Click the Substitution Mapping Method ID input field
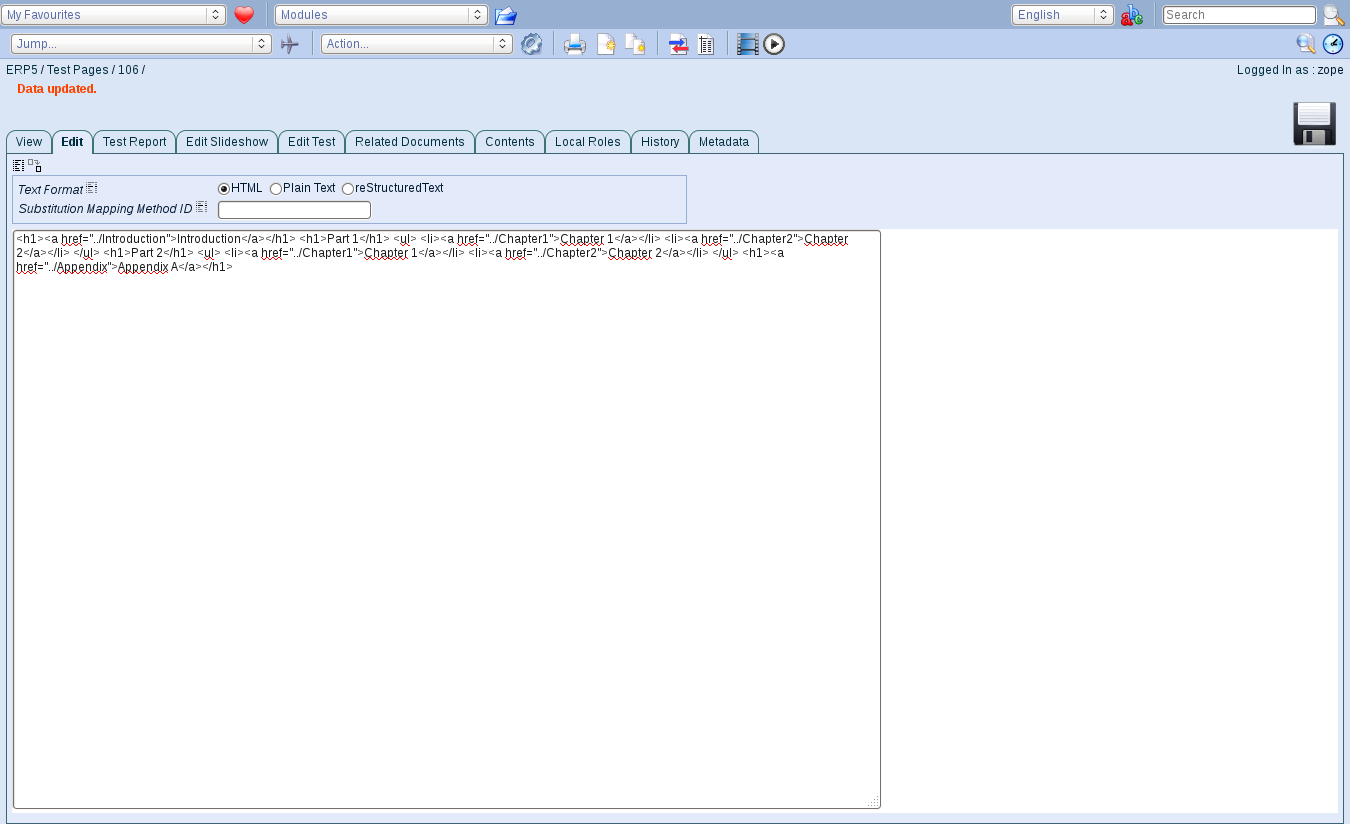1350x824 pixels. coord(294,210)
